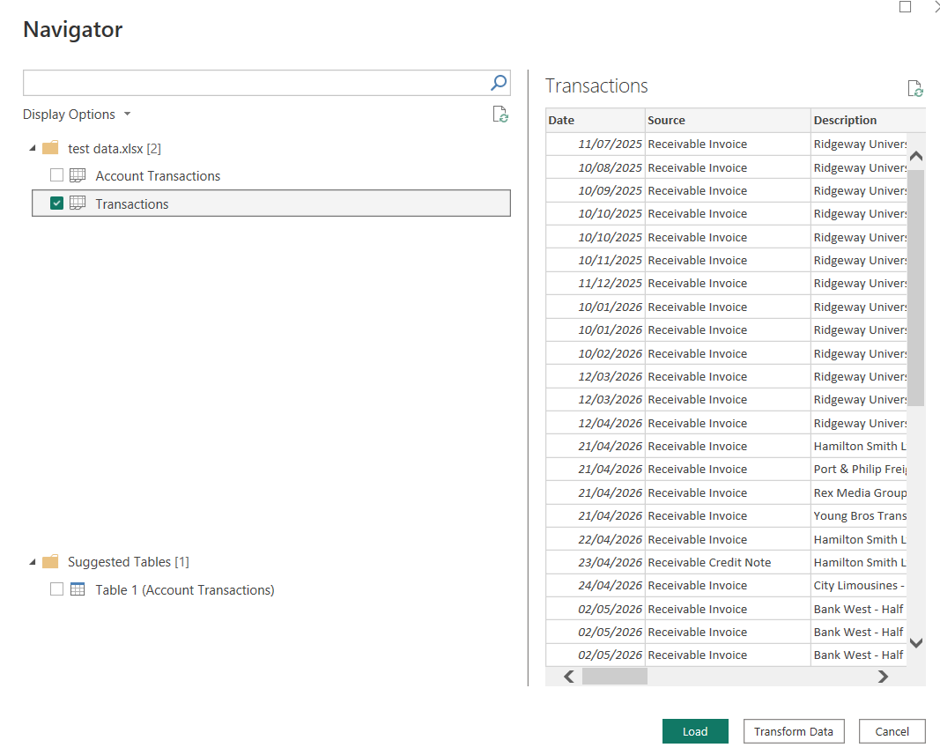940x755 pixels.
Task: Click the preview scroll up arrow
Action: tap(916, 156)
